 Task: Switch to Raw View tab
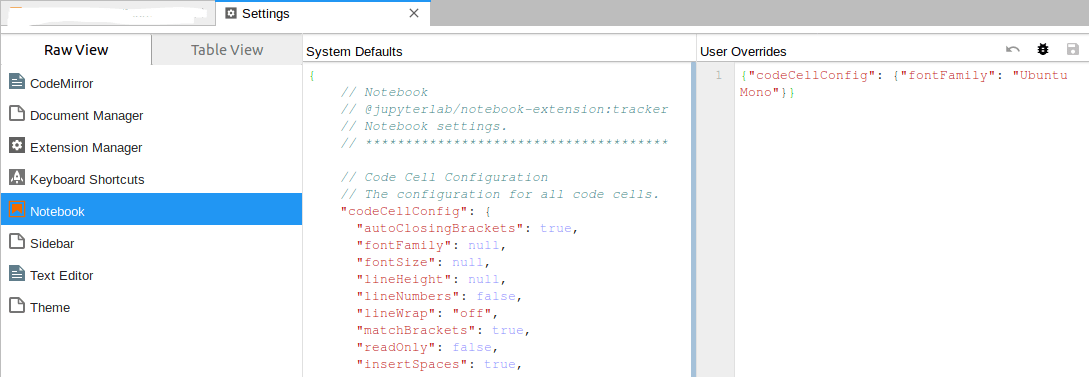tap(76, 50)
